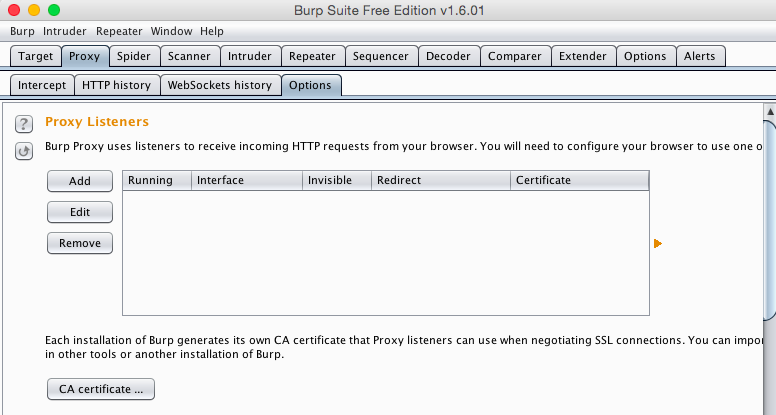Click the Proxy Listeners help question-mark icon
This screenshot has height=415, width=776.
(24, 125)
